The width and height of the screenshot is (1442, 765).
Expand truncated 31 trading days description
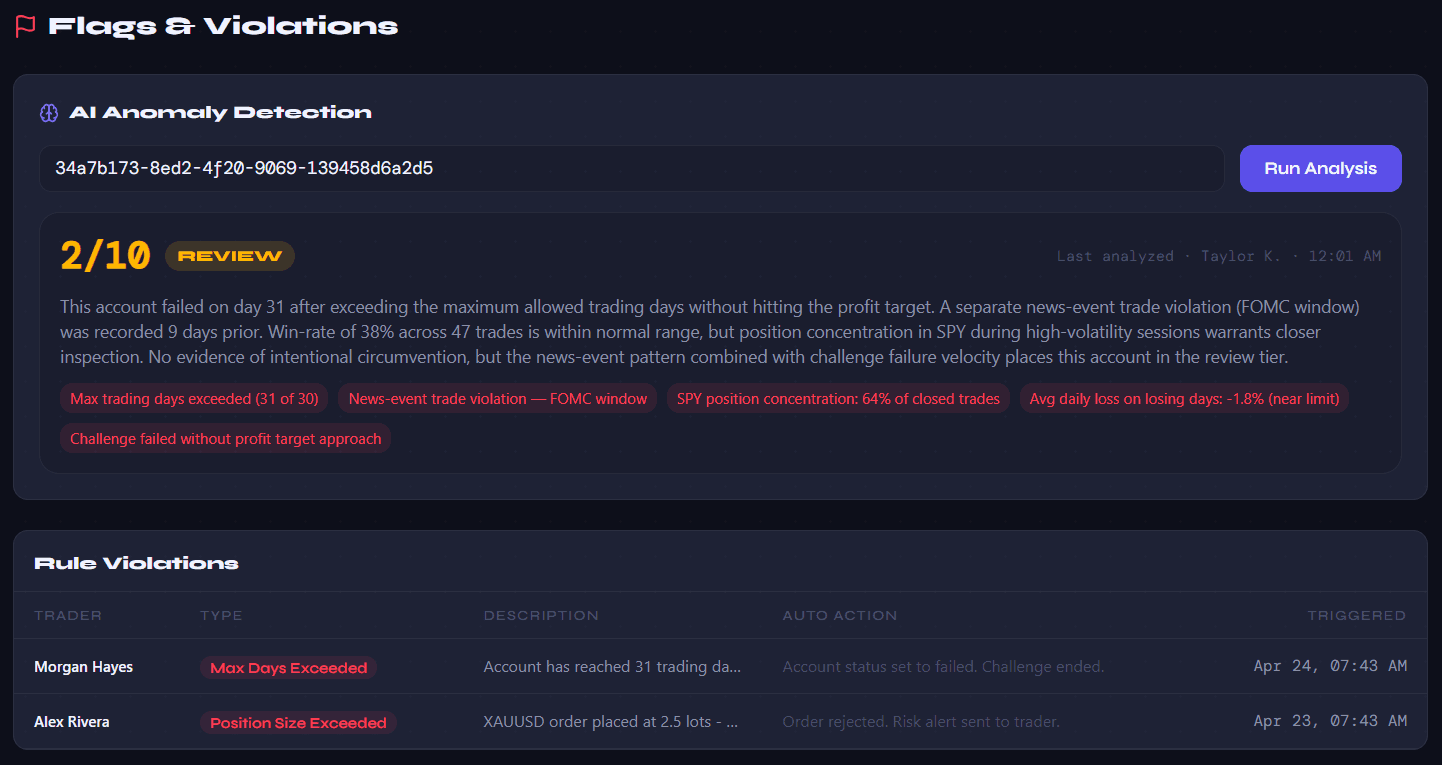click(x=612, y=667)
